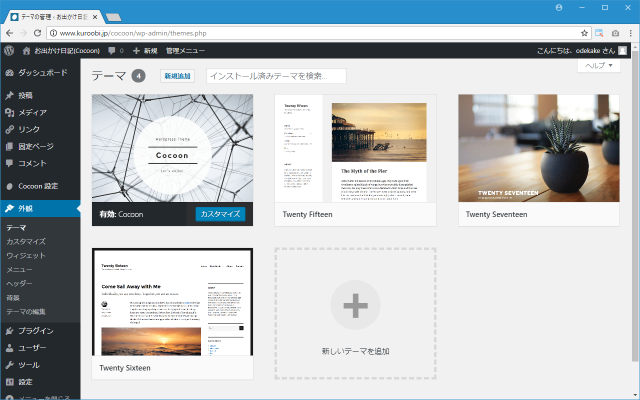Close the テーマの管理 browser tab
This screenshot has height=400, width=640.
95,17
